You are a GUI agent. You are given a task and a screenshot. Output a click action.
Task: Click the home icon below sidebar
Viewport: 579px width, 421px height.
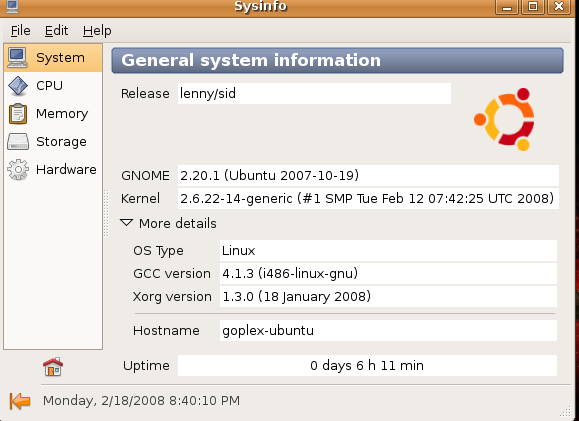click(x=53, y=367)
